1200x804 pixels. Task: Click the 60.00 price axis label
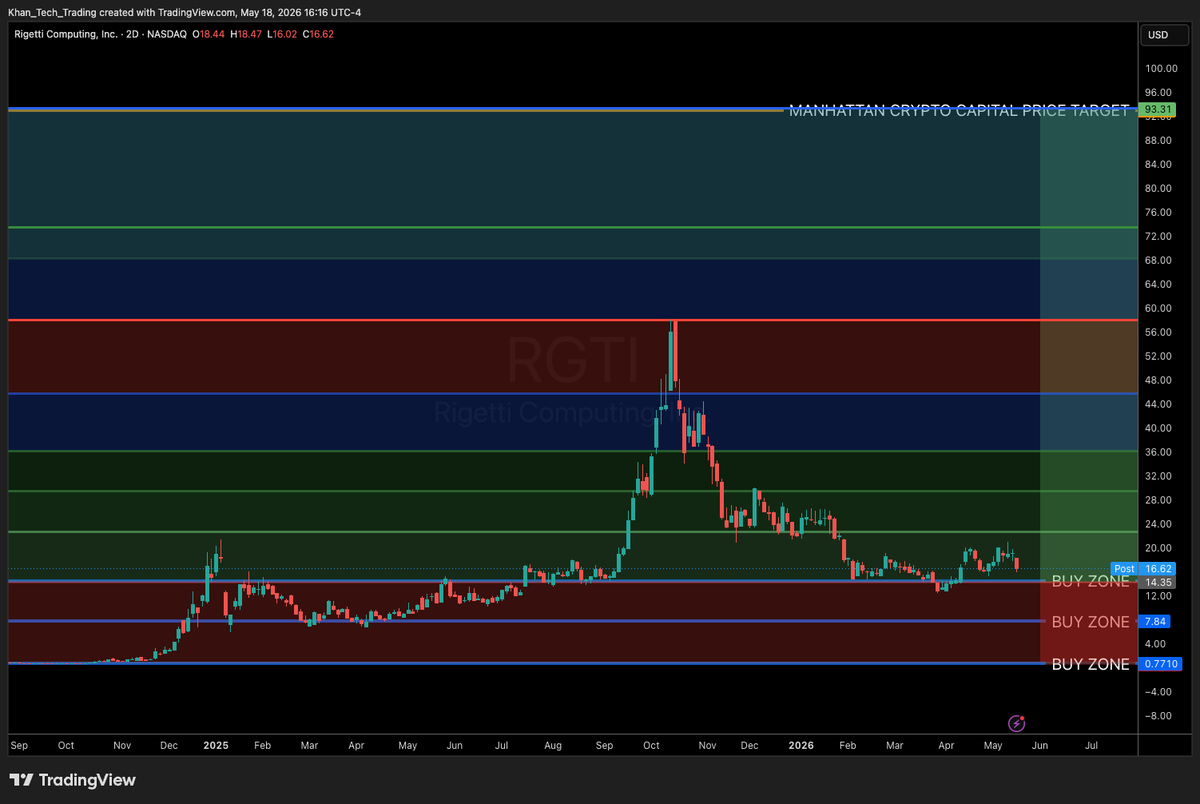pyautogui.click(x=1158, y=308)
